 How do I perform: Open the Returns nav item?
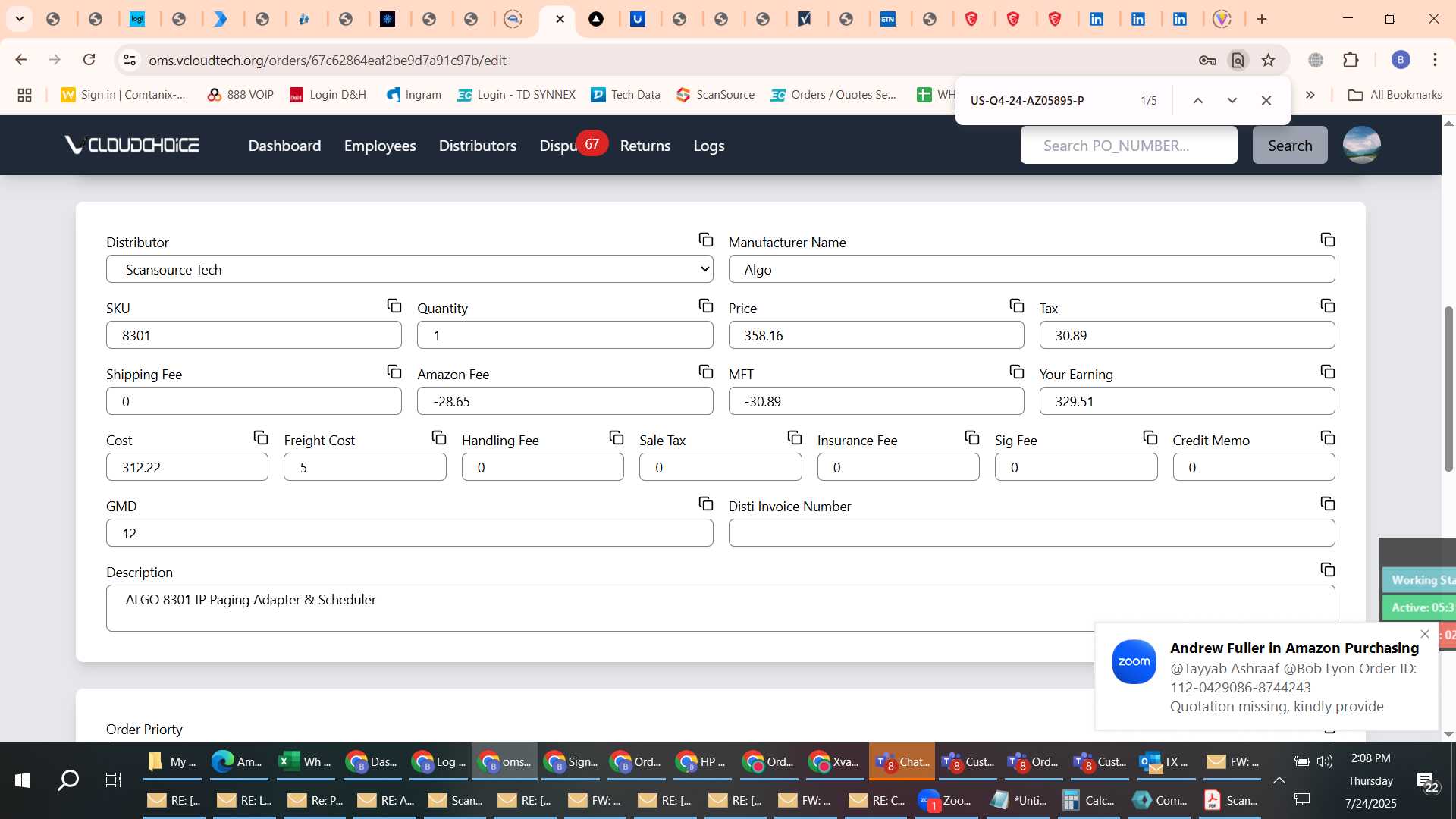[645, 146]
